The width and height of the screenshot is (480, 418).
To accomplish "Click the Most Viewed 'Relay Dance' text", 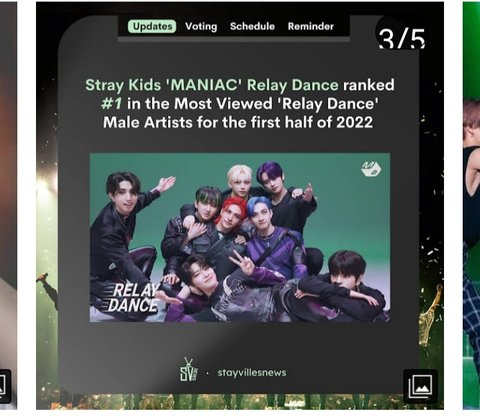I will [x=276, y=104].
